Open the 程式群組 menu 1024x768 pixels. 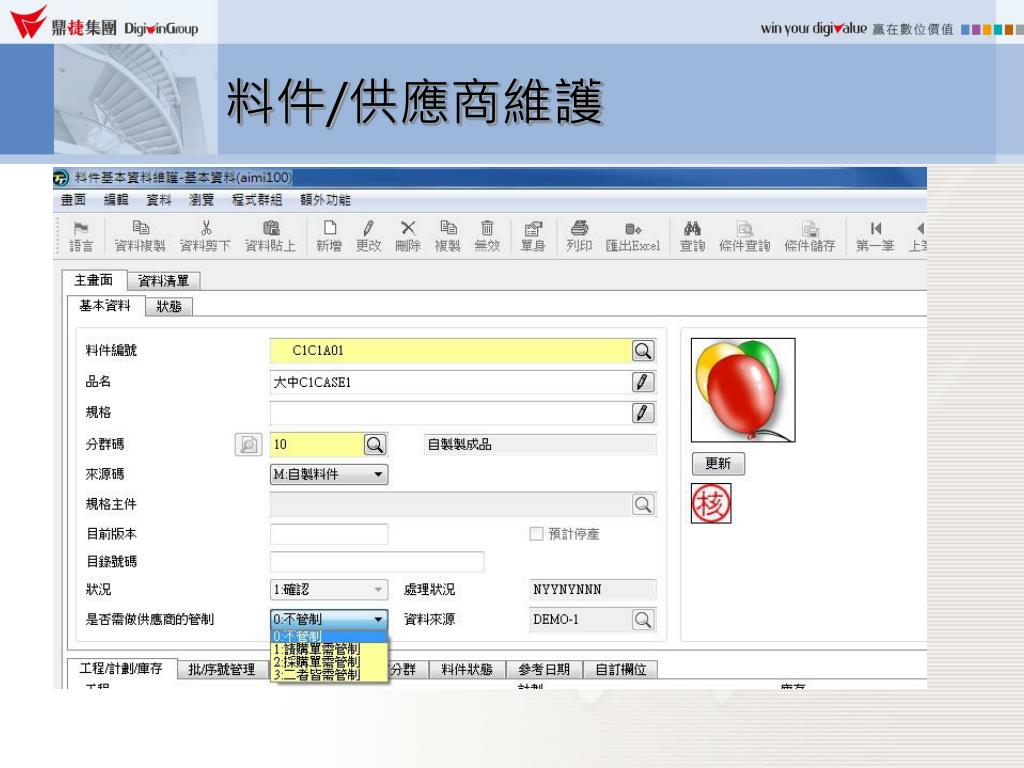point(257,200)
